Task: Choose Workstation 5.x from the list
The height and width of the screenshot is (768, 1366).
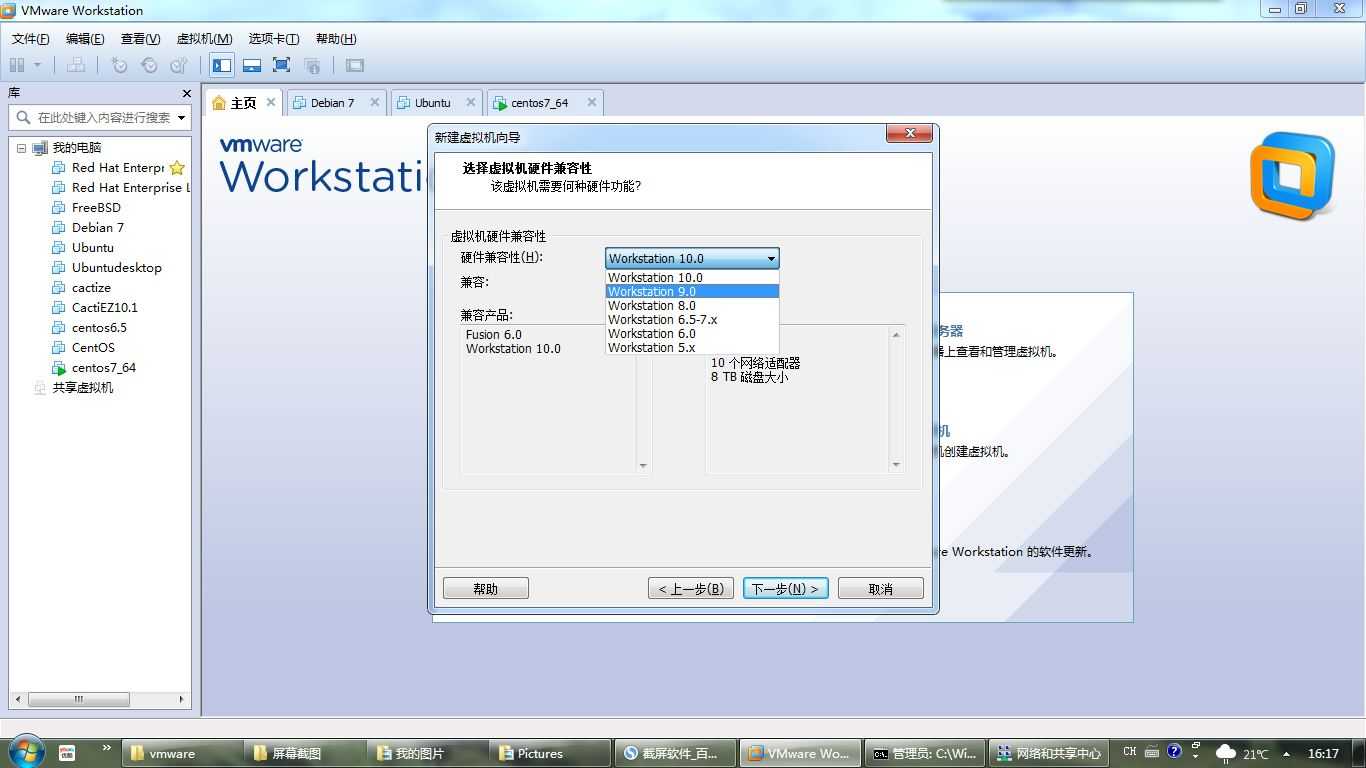Action: (x=692, y=348)
